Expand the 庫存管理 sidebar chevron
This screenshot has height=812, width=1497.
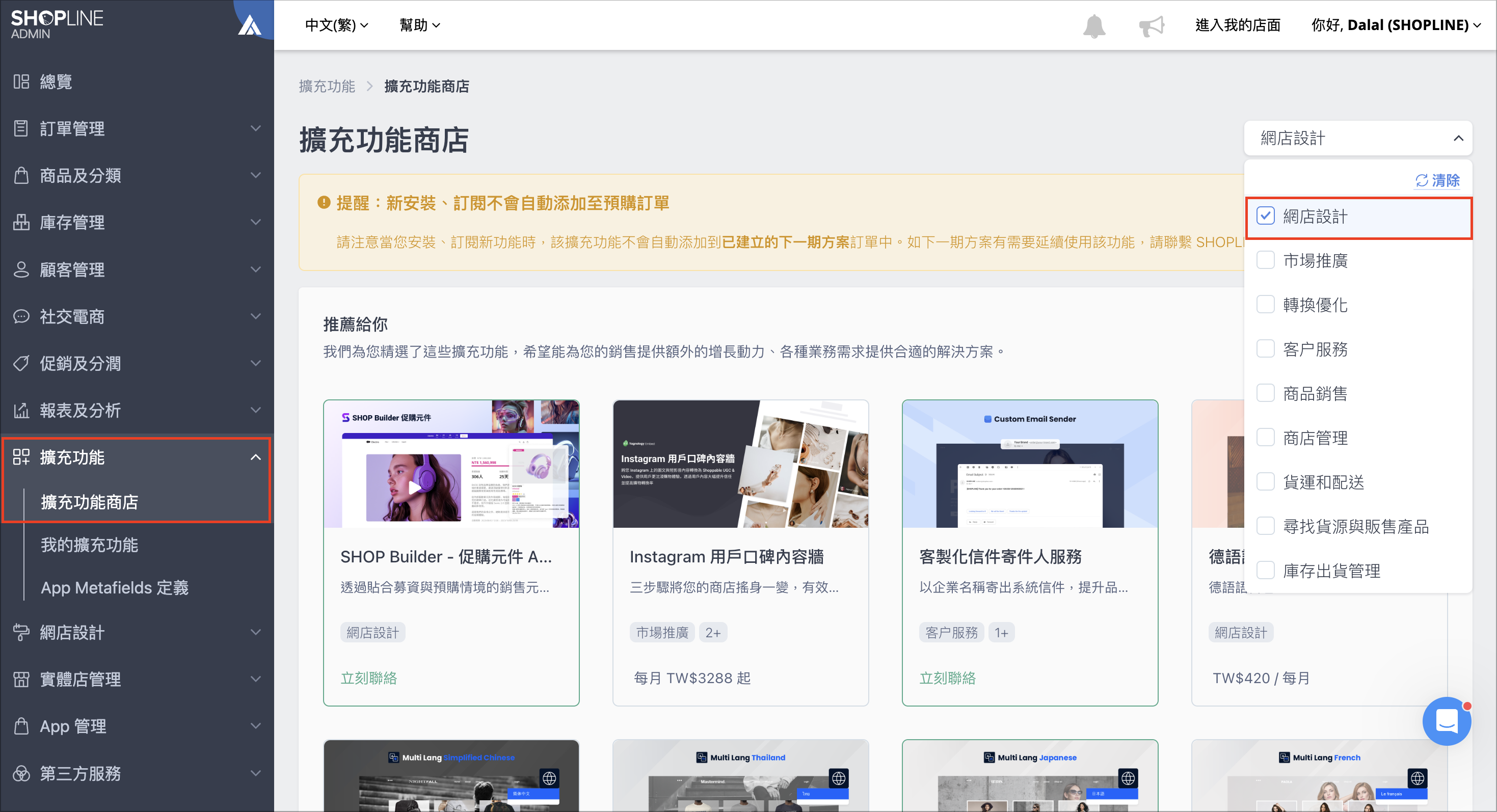click(256, 222)
